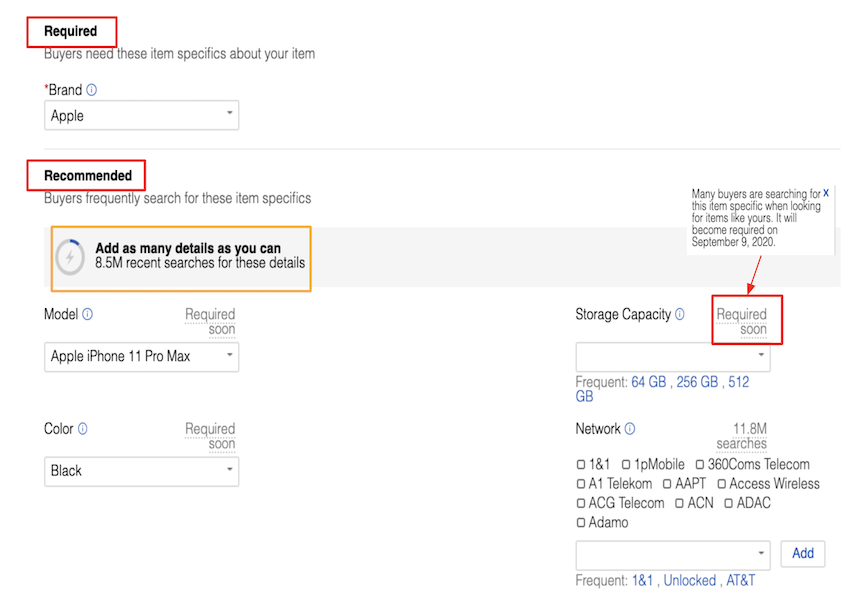This screenshot has height=594, width=860.
Task: Open the Network custom value dropdown
Action: coord(673,555)
